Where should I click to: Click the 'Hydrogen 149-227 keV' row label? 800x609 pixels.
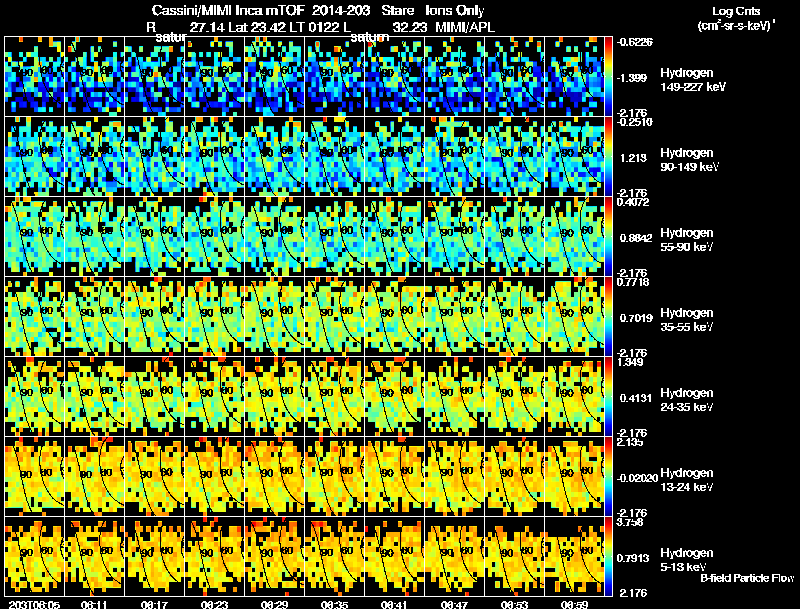point(693,80)
